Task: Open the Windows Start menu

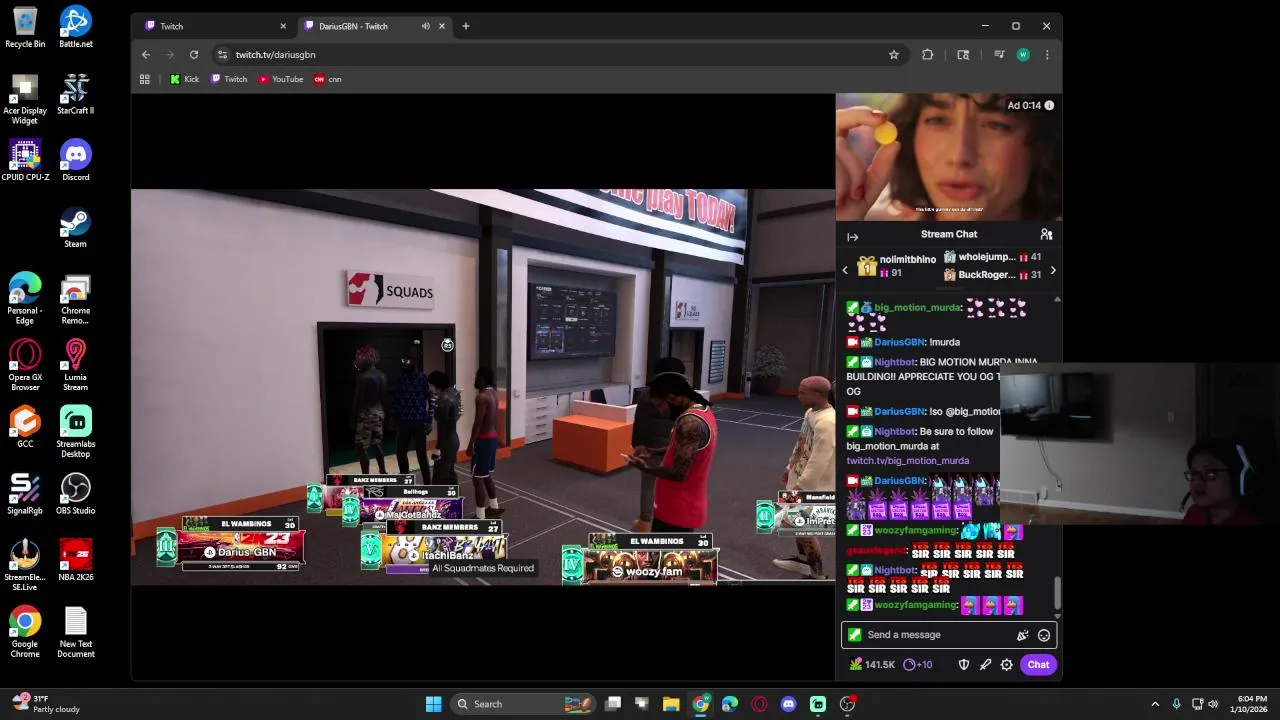Action: click(x=433, y=704)
